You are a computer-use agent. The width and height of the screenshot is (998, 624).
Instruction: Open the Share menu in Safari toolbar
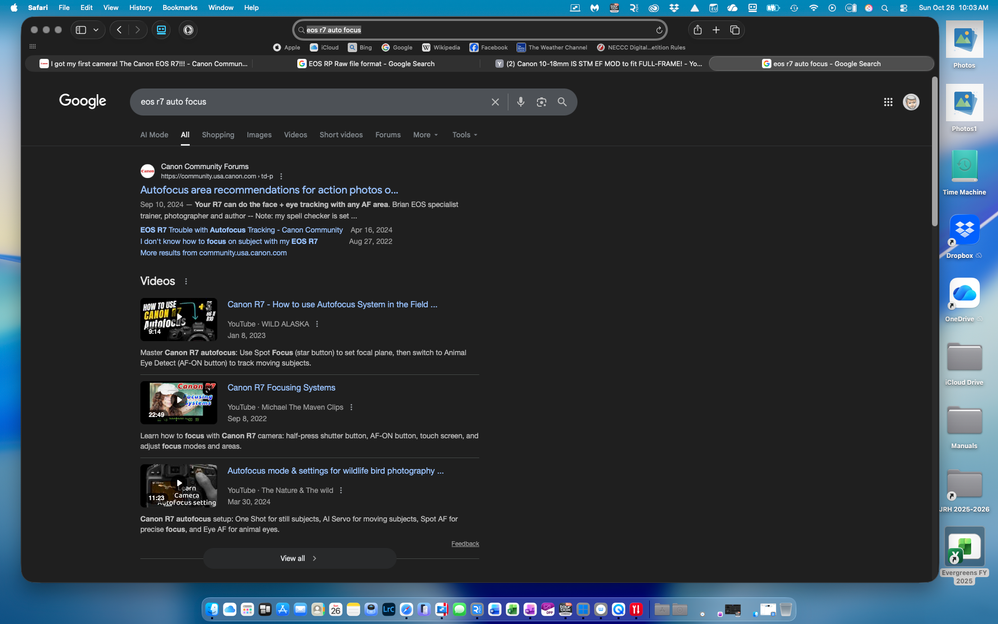698,29
